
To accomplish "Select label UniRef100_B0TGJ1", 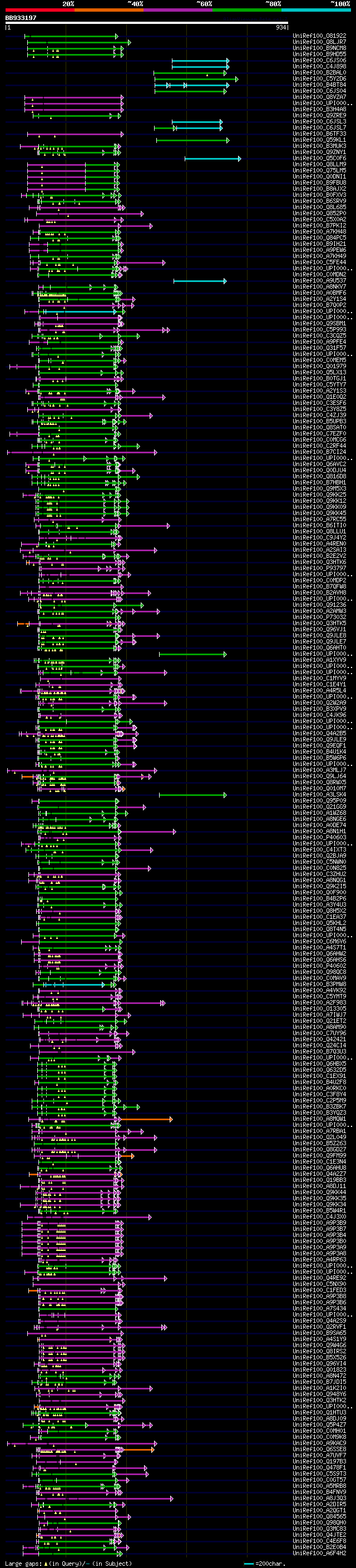I will click(x=319, y=378).
